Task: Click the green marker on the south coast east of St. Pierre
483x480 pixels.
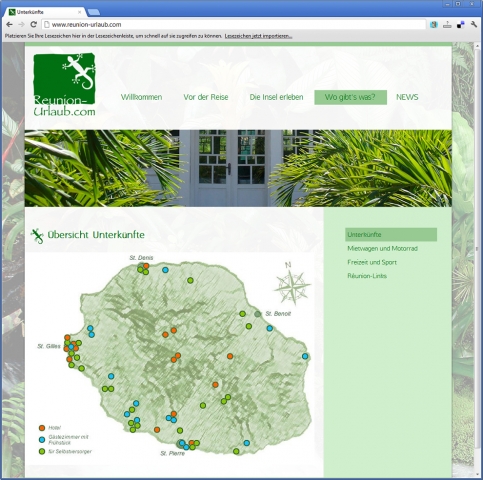Action: point(236,451)
